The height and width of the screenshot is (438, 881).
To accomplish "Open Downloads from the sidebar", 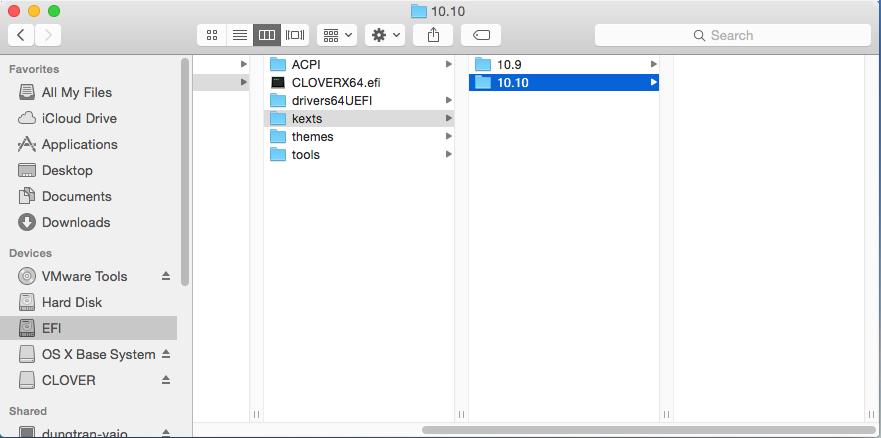I will click(x=75, y=222).
